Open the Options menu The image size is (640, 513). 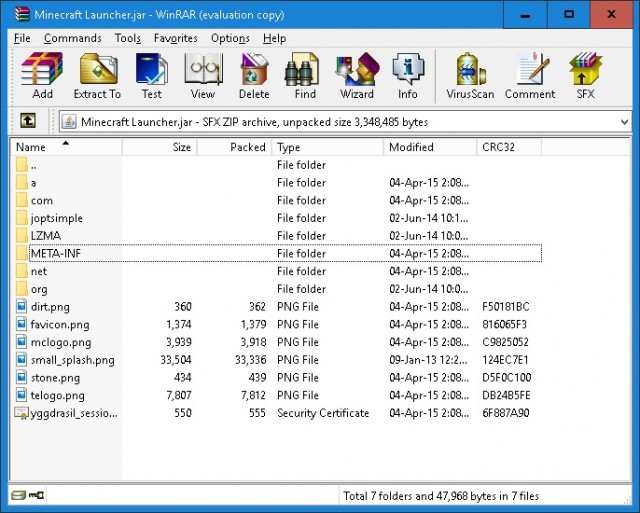tap(230, 38)
